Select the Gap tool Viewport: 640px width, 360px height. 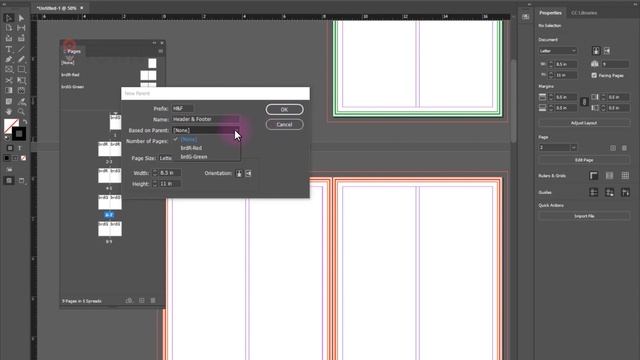(21, 28)
